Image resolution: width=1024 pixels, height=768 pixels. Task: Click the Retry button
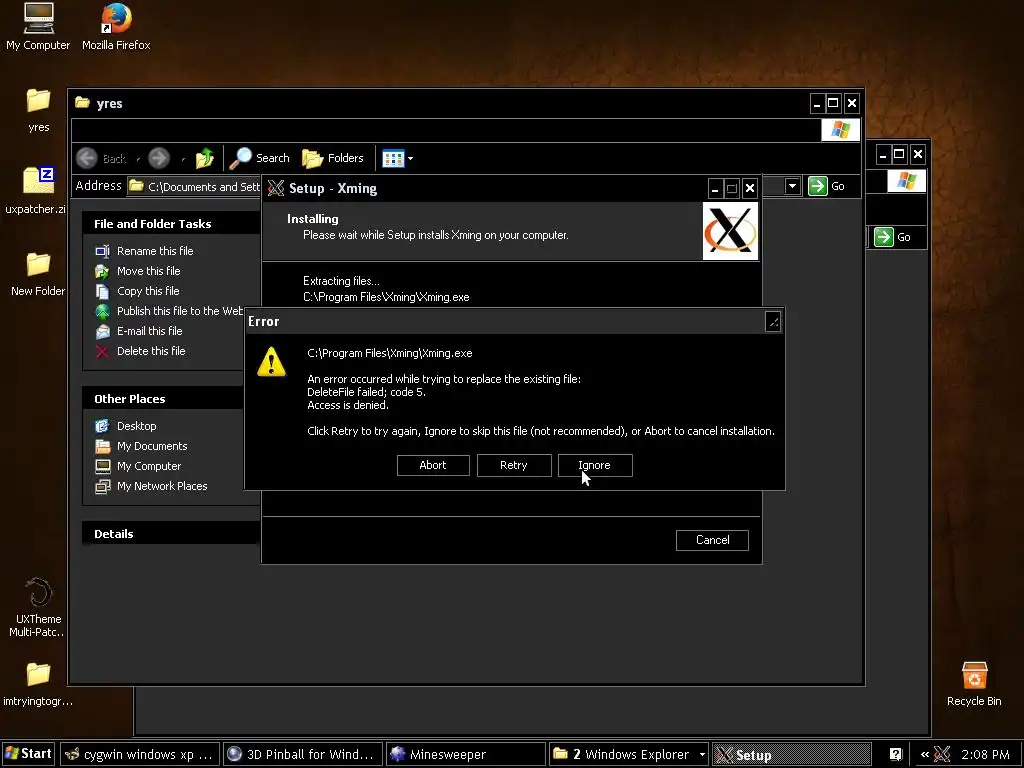514,465
